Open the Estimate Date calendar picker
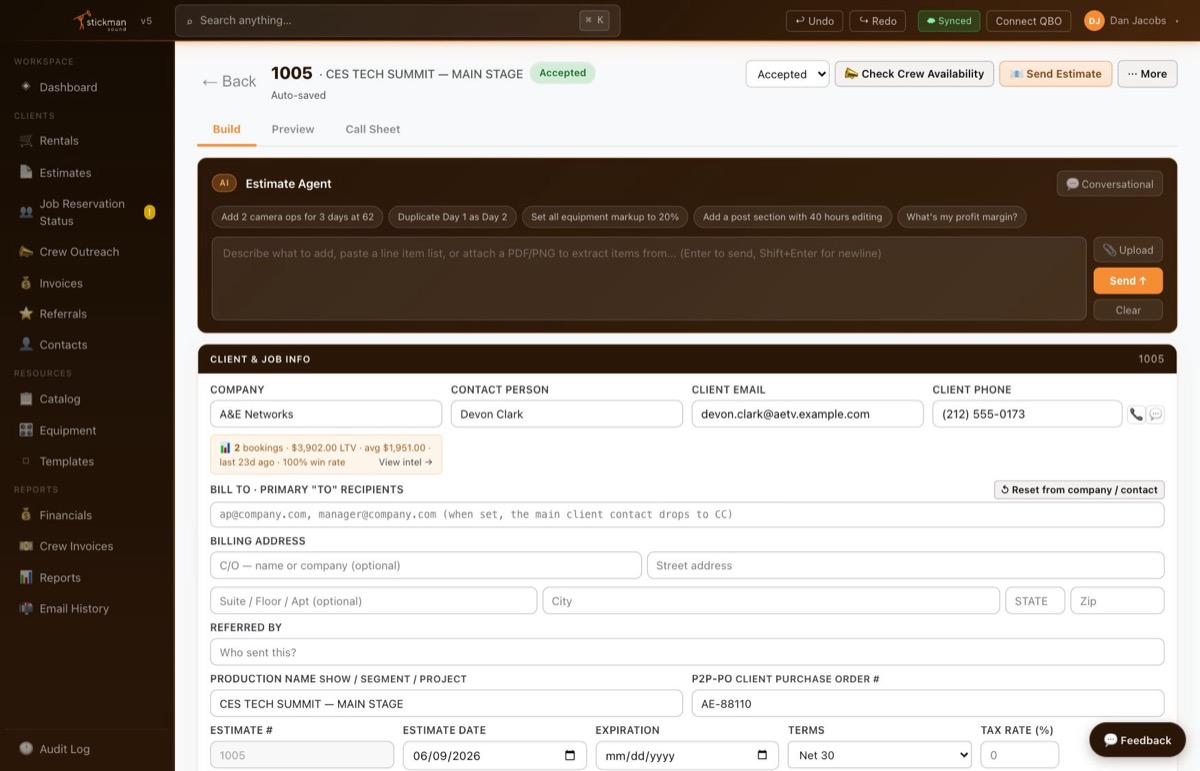Screen dimensions: 1200x771 [570, 755]
